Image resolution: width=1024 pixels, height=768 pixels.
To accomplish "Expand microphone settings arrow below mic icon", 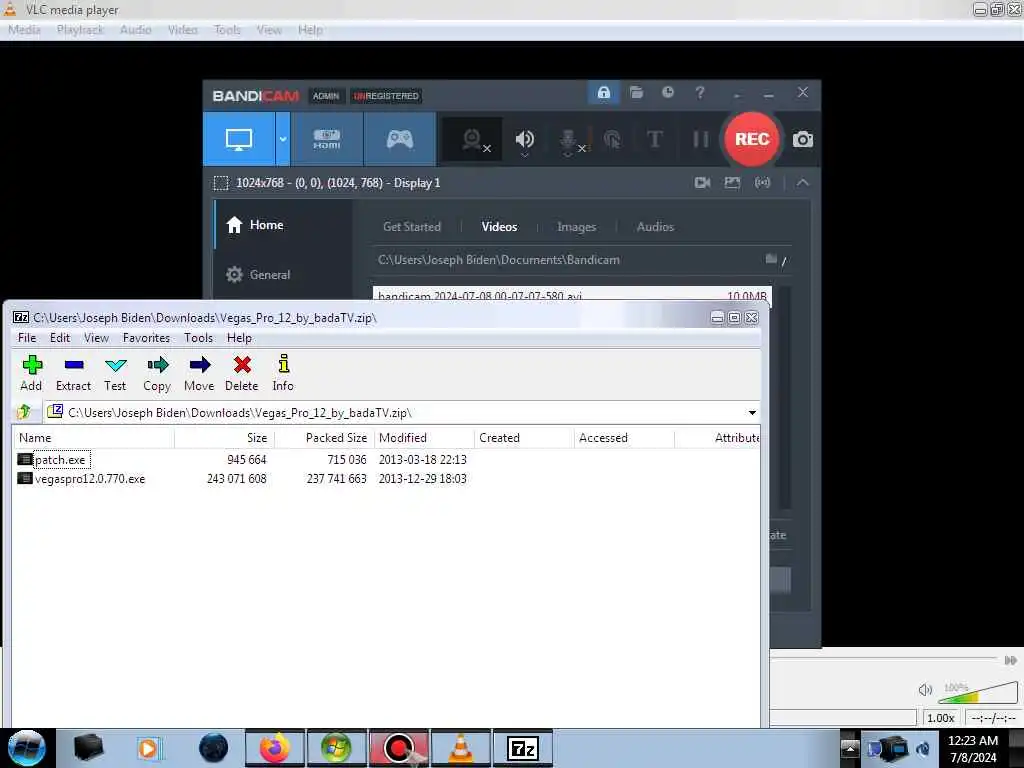I will [x=568, y=155].
